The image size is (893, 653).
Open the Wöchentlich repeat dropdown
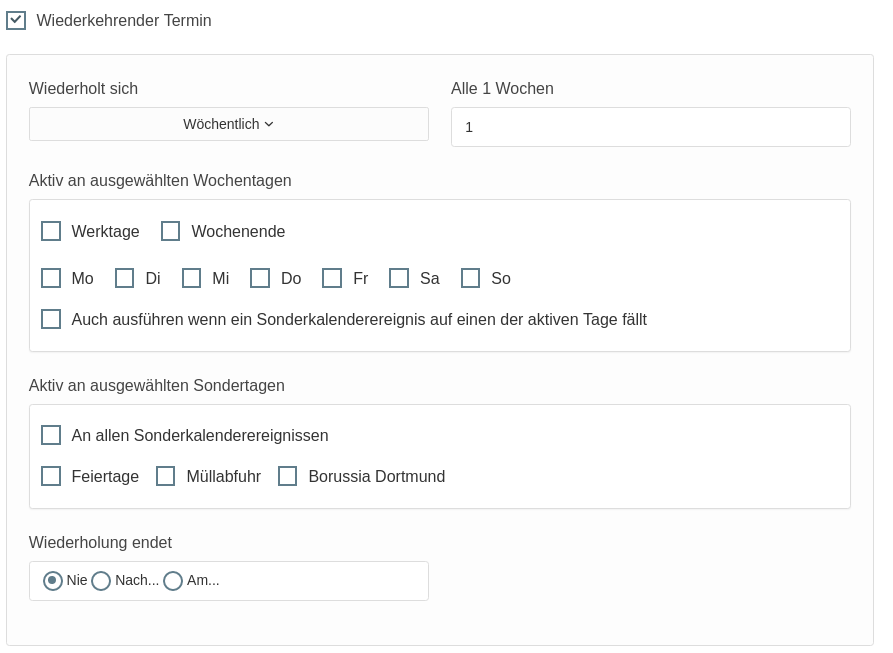click(228, 124)
